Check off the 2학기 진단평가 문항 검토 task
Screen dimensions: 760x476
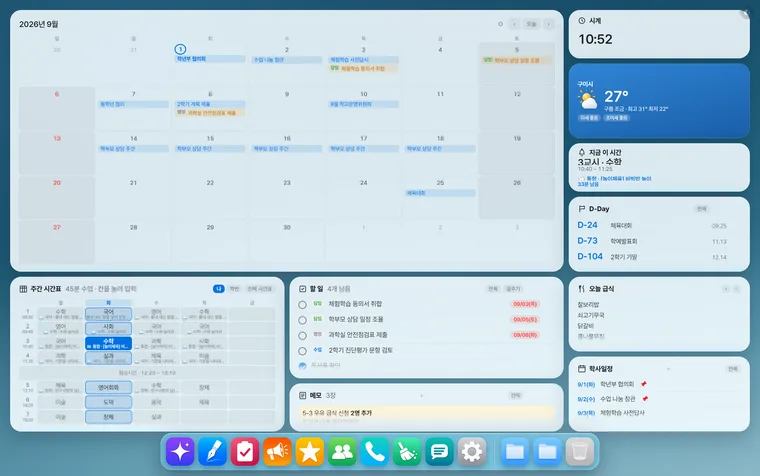click(302, 351)
